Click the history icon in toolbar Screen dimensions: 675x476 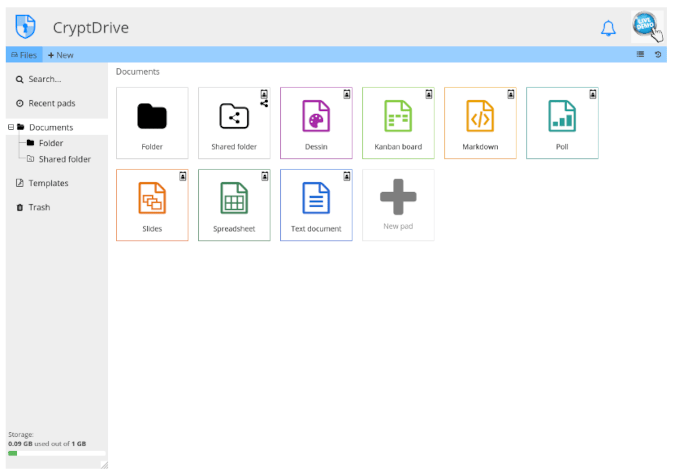tap(658, 55)
